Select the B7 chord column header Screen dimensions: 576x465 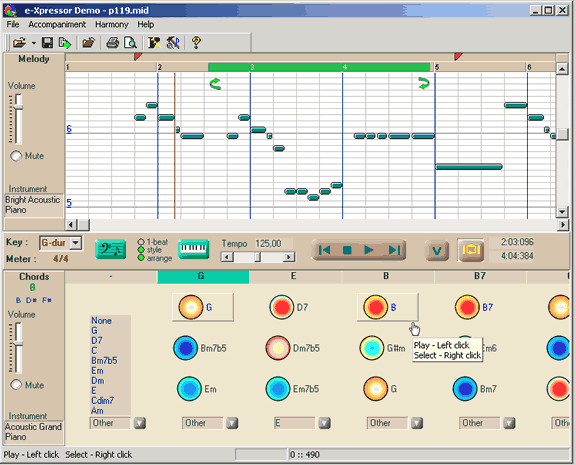pos(480,276)
